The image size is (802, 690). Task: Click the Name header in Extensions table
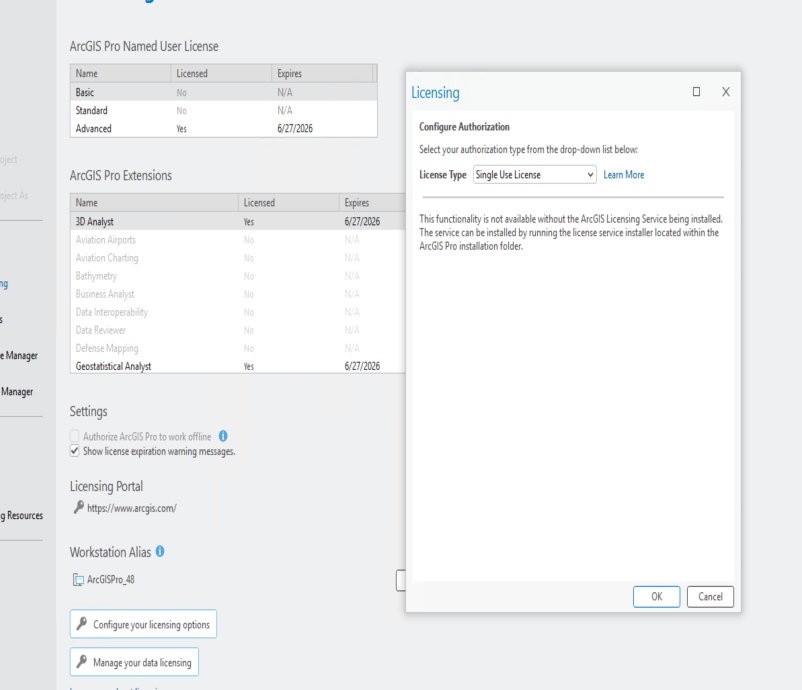[x=154, y=203]
